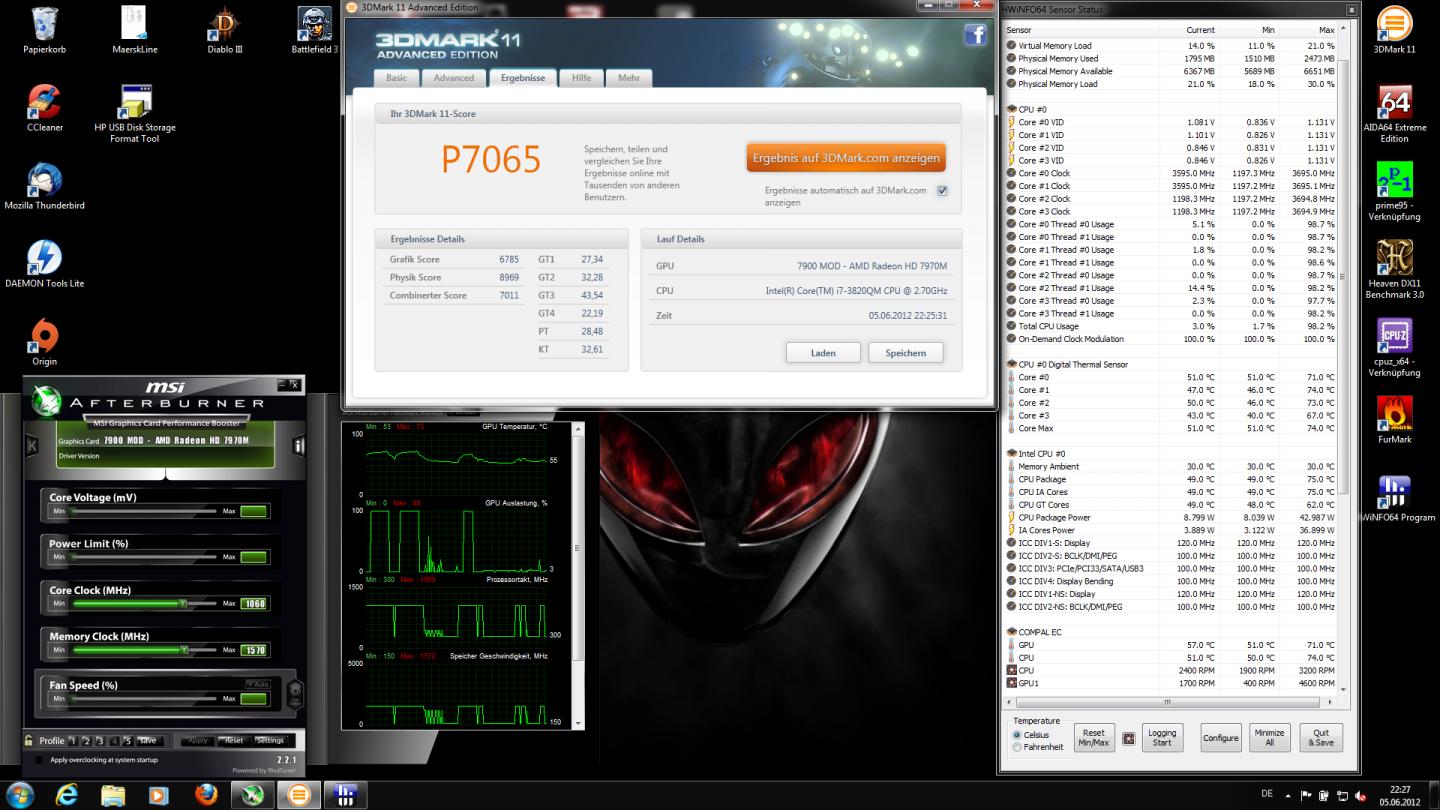Click the Core Clock value field showing 1060

(255, 604)
